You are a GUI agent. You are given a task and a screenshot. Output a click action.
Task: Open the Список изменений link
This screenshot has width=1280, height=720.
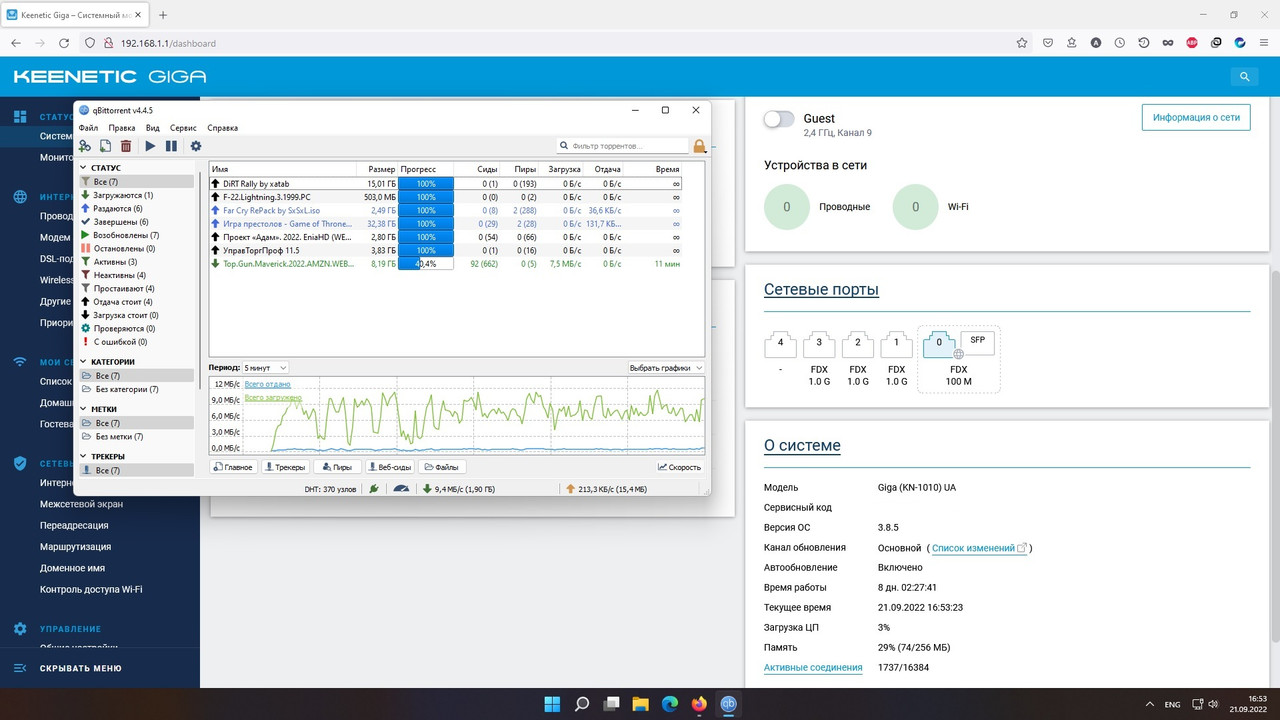(x=979, y=548)
